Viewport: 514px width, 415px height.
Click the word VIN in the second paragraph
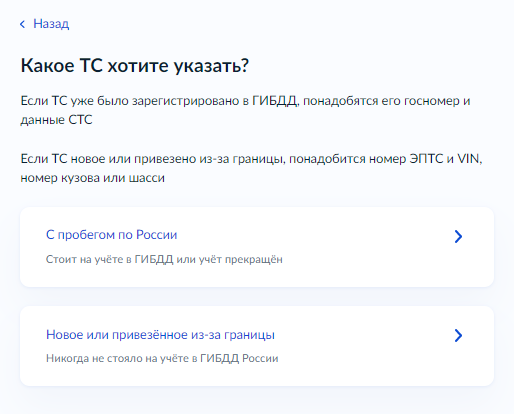[469, 159]
